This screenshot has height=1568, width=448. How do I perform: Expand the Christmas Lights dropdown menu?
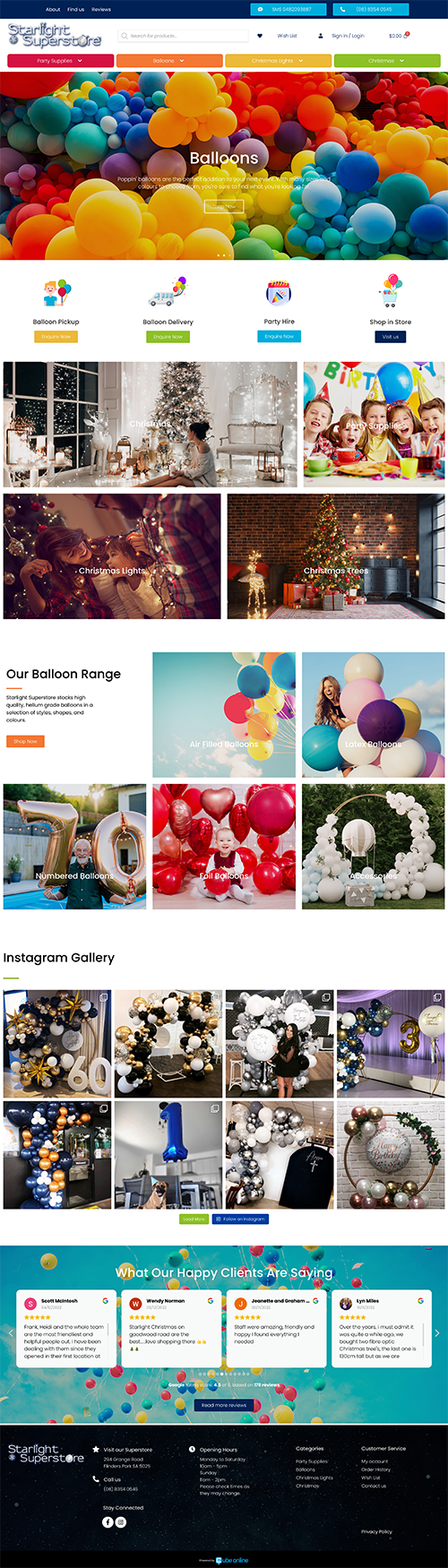coord(278,61)
